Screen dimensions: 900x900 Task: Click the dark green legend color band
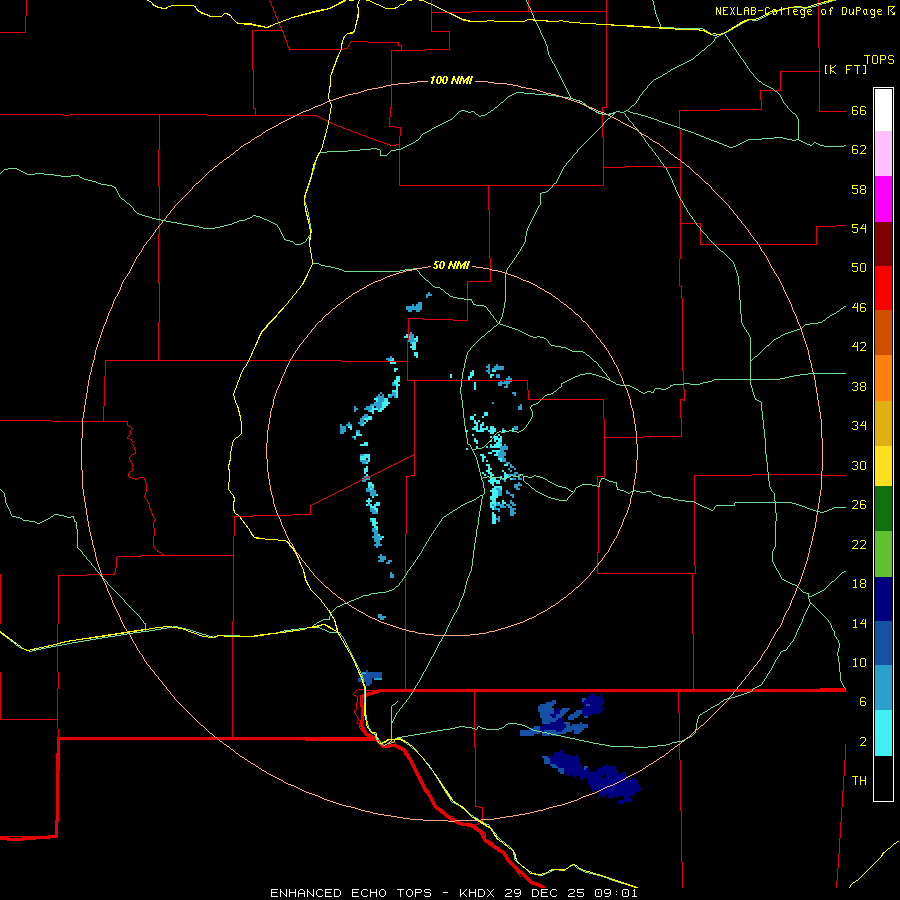coord(883,509)
